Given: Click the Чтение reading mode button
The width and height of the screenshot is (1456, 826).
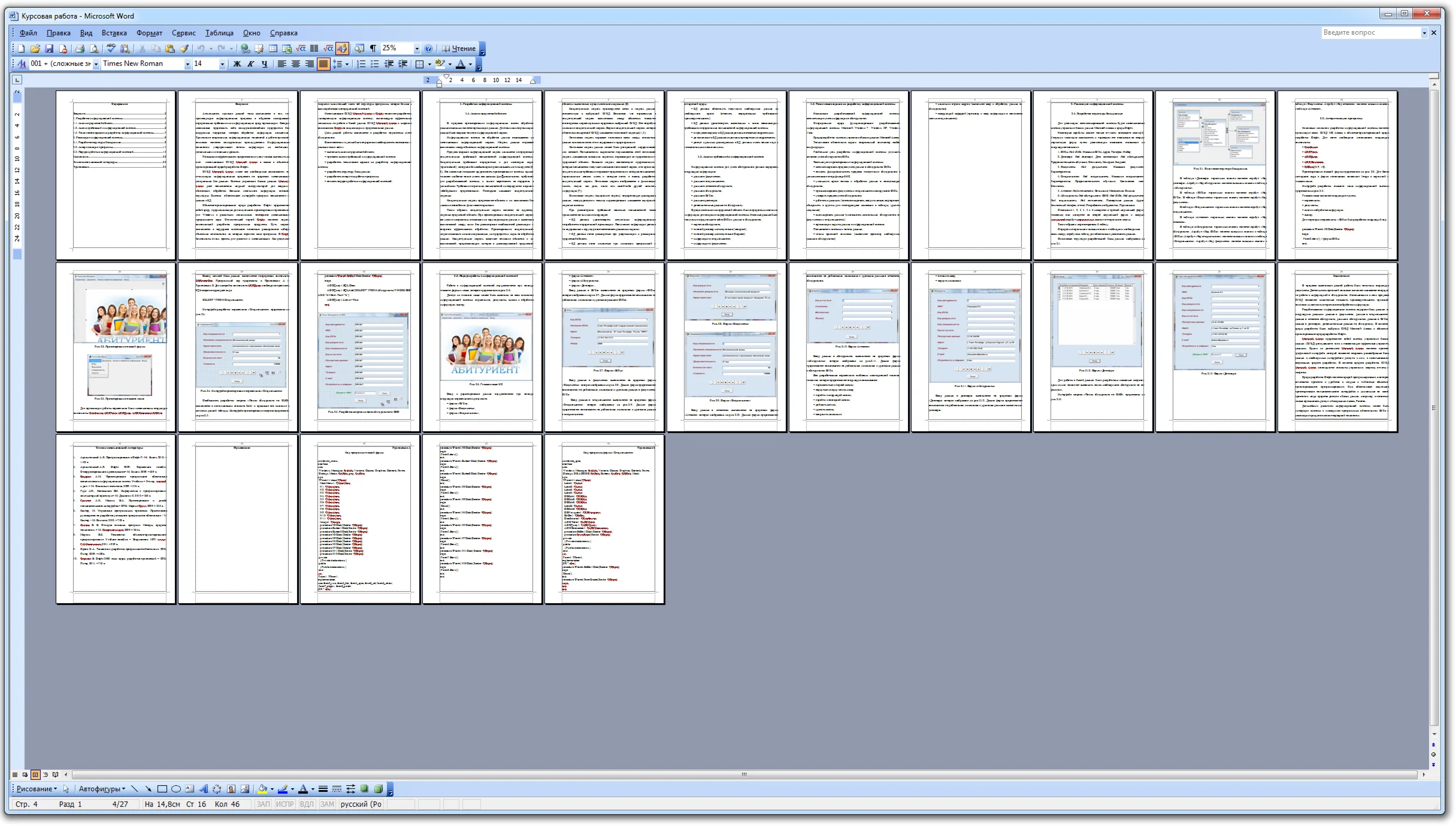Looking at the screenshot, I should point(459,49).
